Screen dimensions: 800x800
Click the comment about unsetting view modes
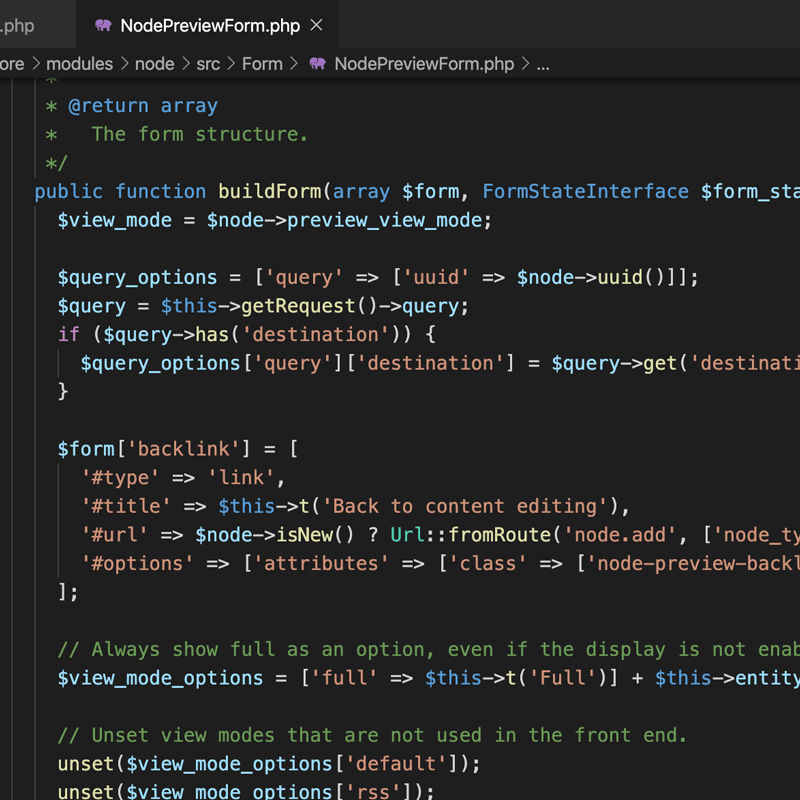[370, 735]
